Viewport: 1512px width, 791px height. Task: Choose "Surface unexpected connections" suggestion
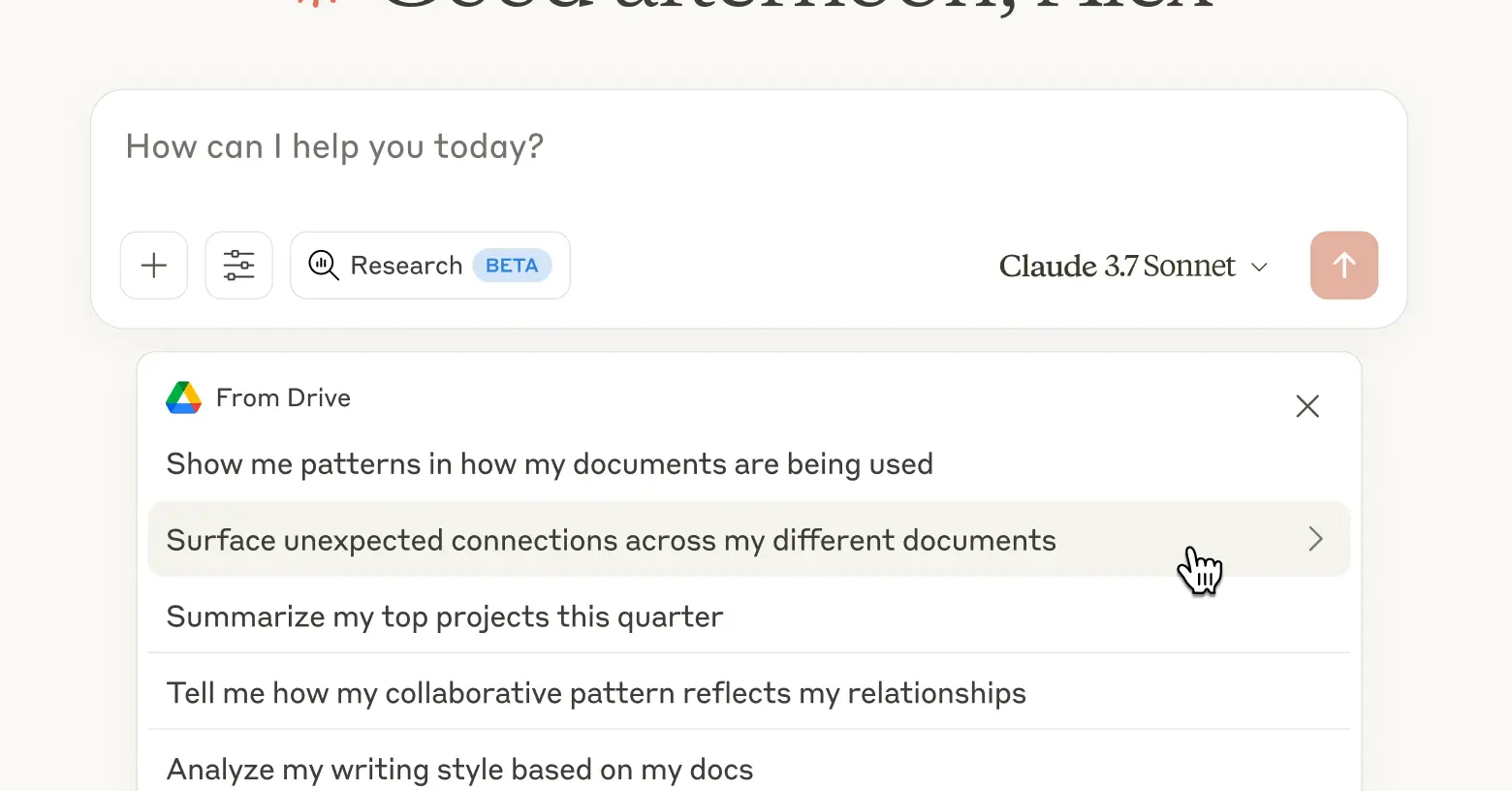tap(611, 540)
